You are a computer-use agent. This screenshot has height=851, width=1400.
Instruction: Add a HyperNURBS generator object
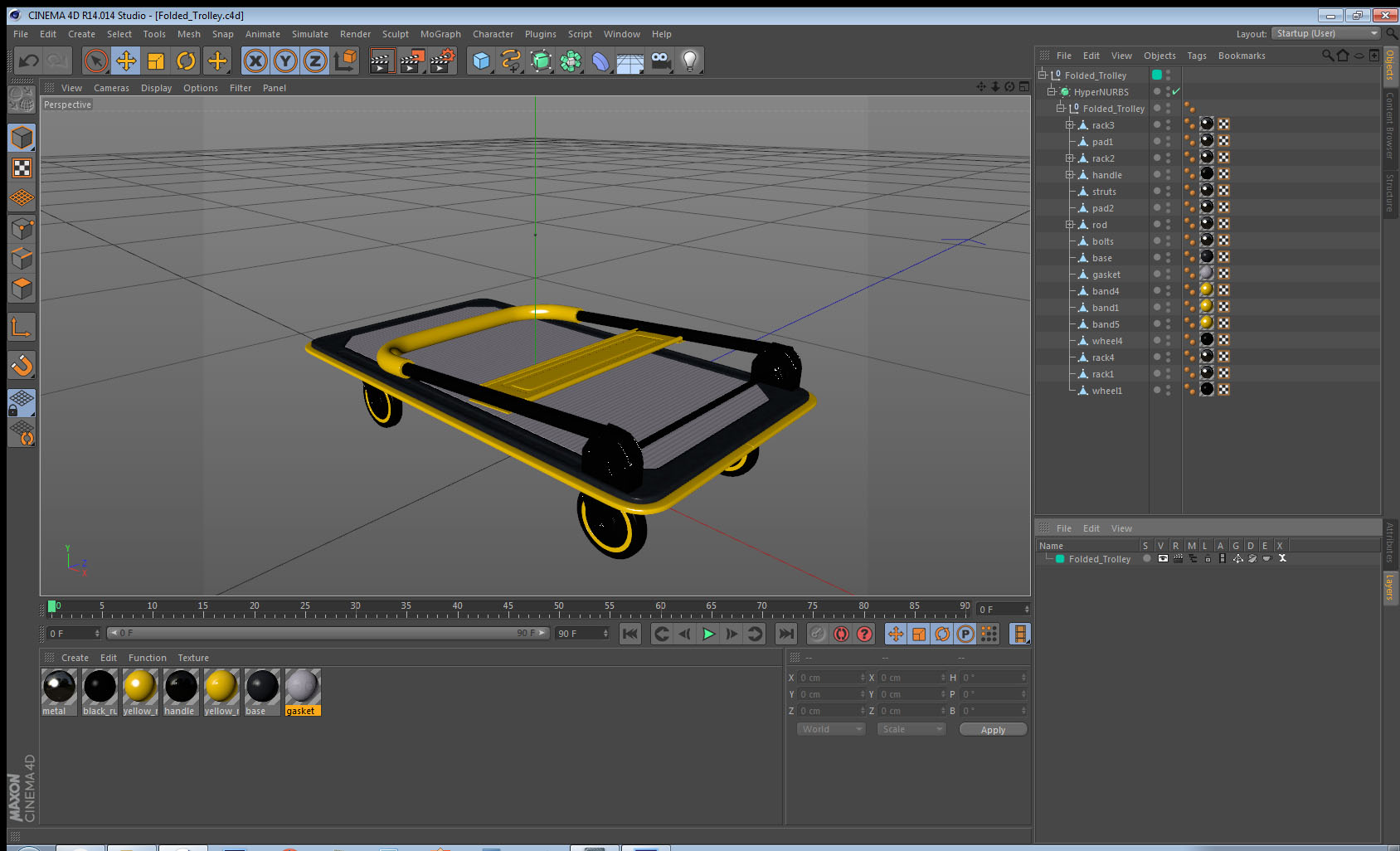pos(541,61)
